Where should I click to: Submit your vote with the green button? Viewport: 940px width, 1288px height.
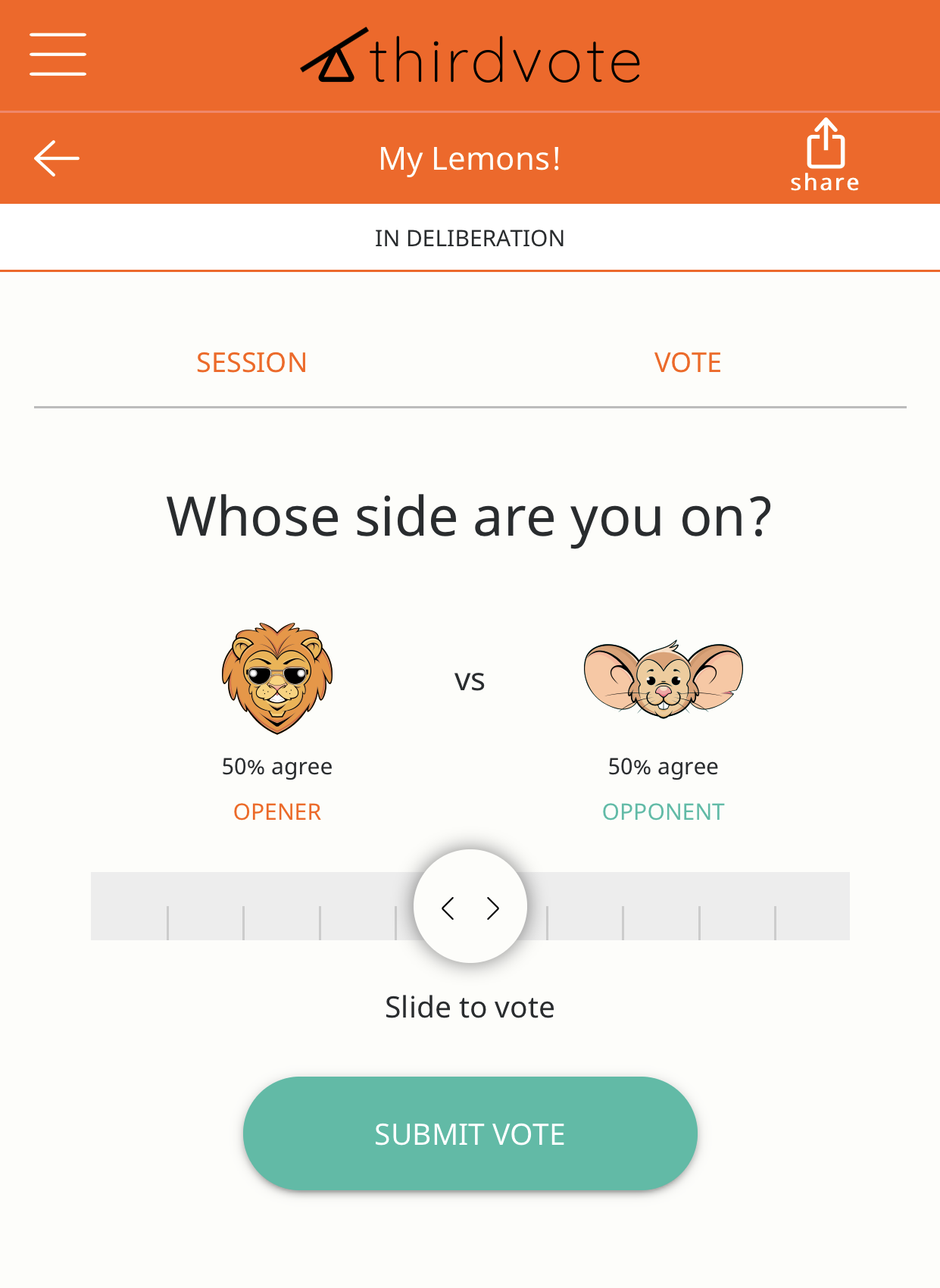click(470, 1132)
